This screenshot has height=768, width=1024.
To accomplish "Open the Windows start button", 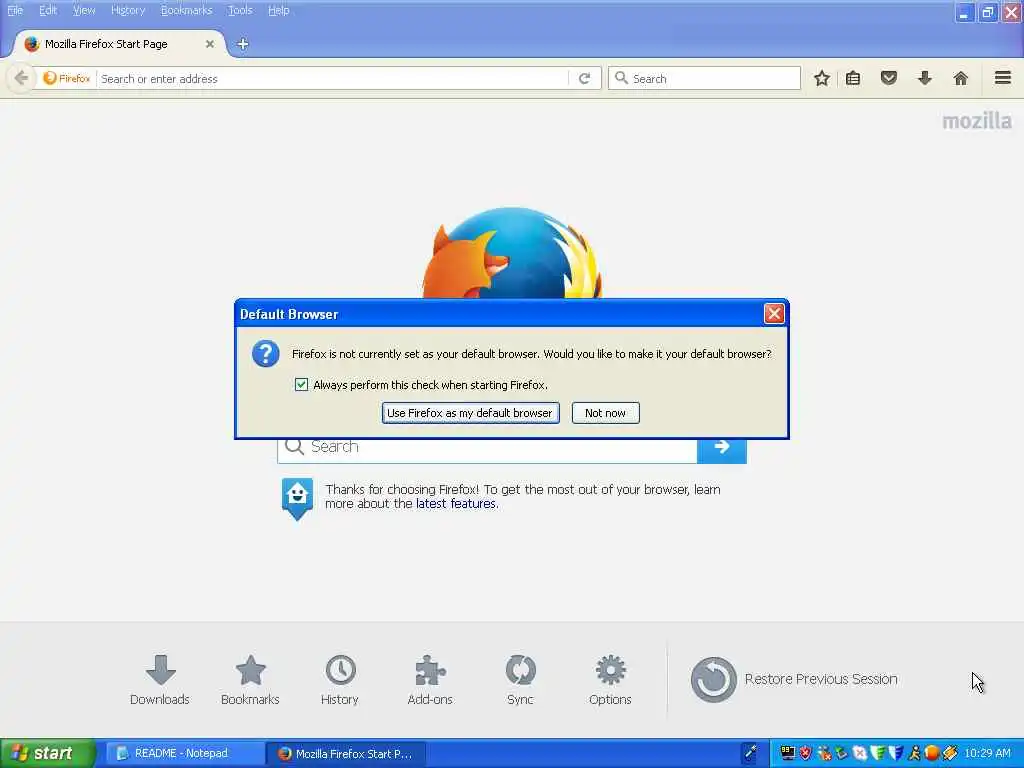I will [47, 753].
